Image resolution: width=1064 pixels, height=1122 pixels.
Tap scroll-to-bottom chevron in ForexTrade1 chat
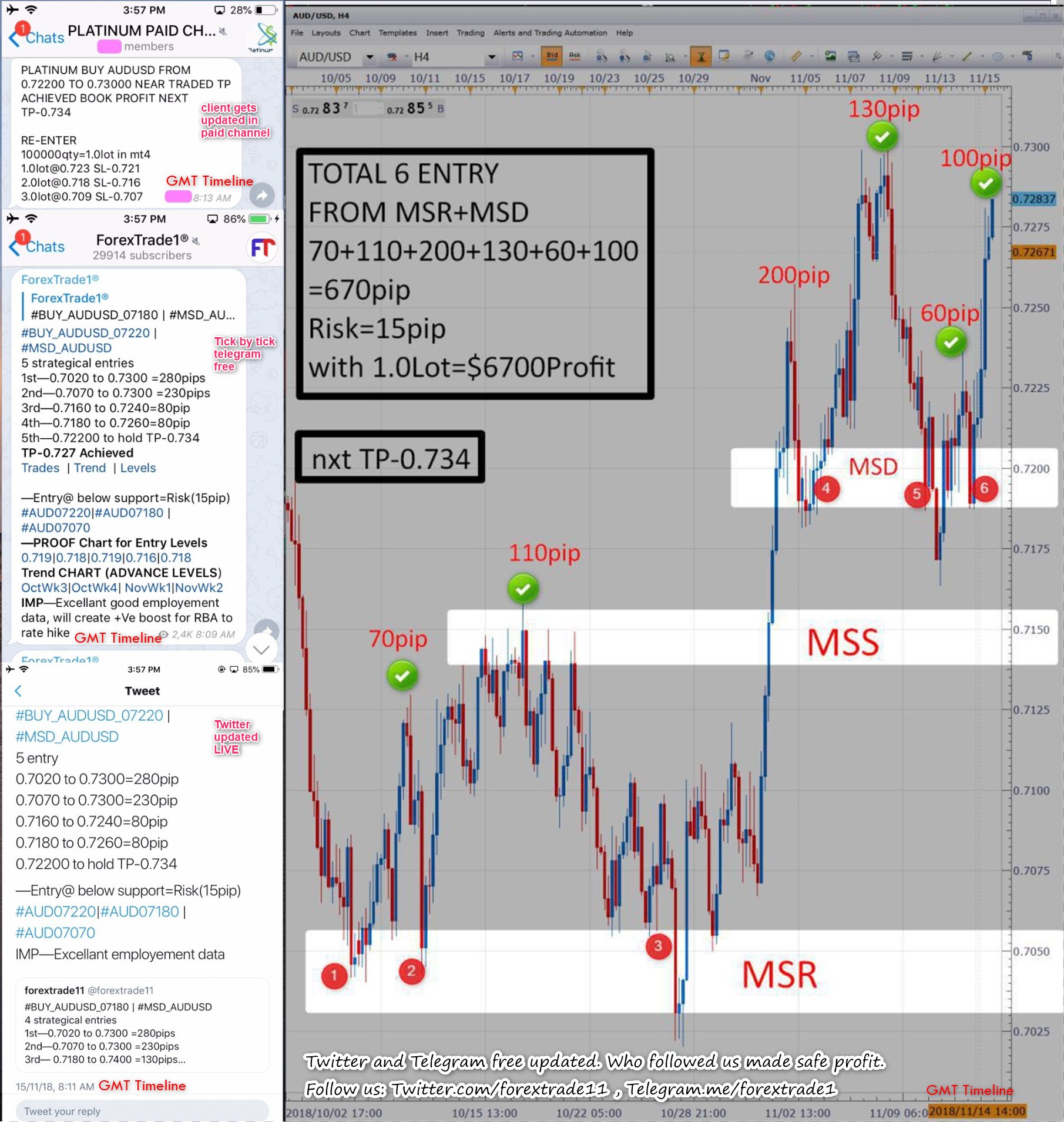261,649
